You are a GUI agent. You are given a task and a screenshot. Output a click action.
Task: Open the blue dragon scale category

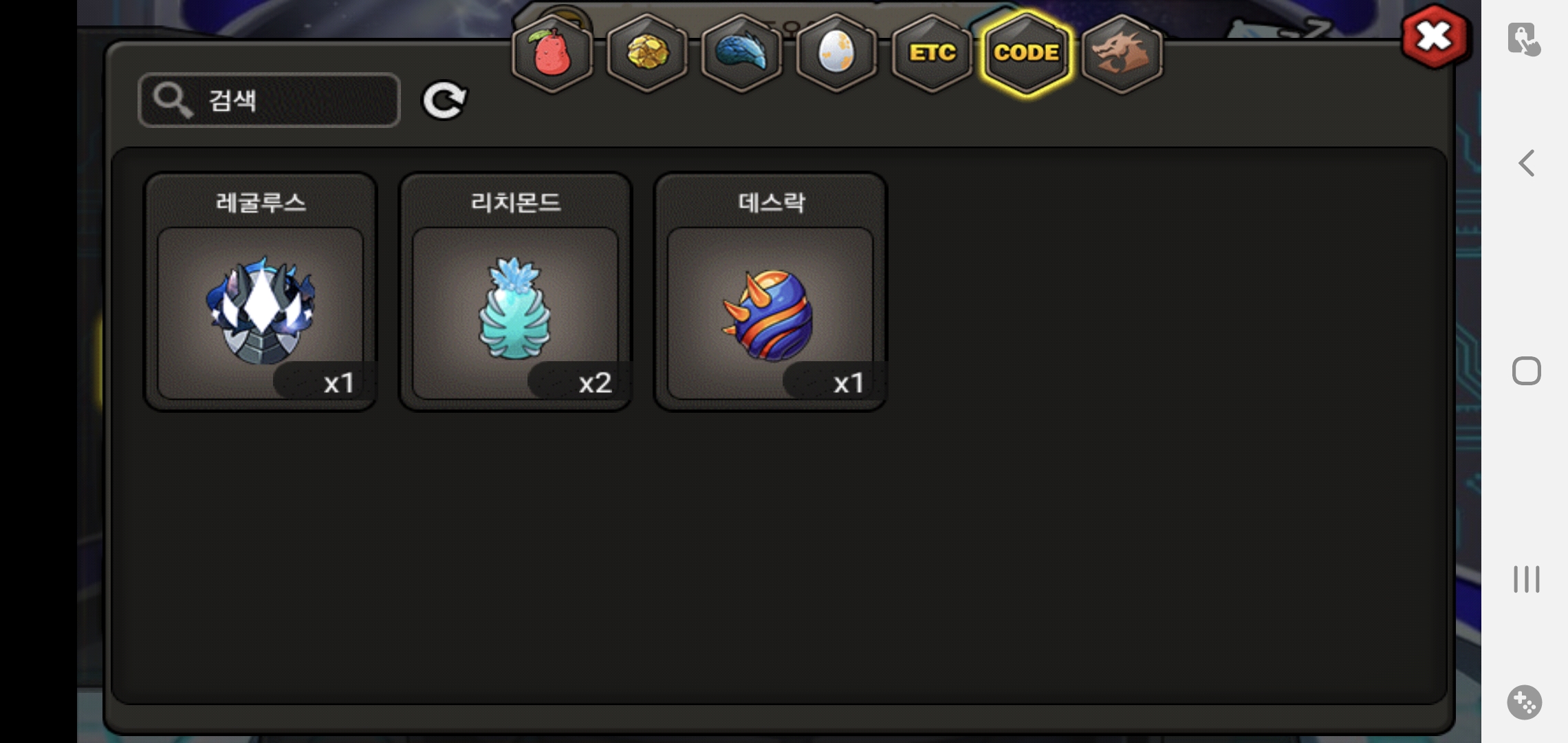pos(741,54)
